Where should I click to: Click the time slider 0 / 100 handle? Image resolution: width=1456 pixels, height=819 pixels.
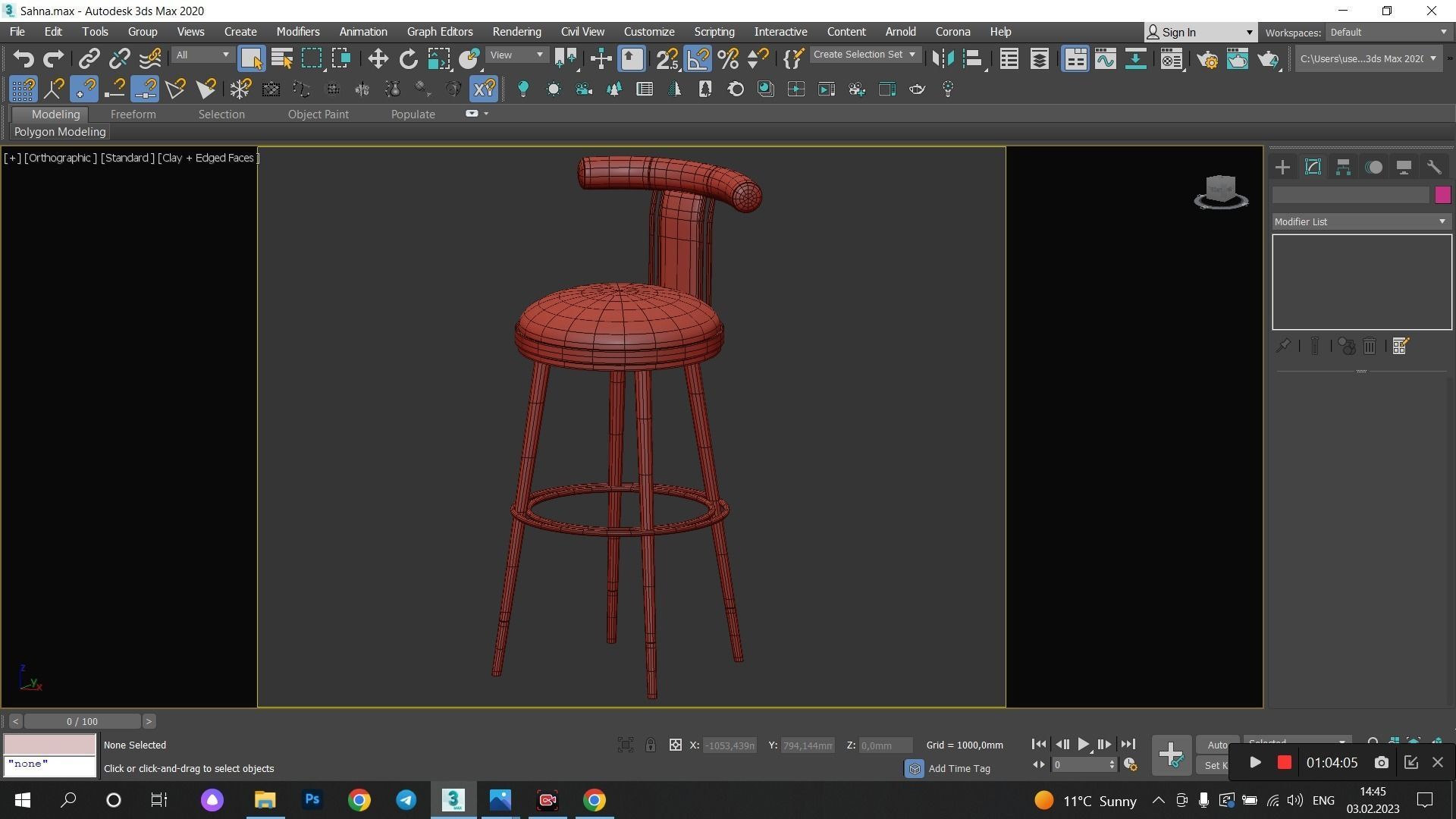point(82,721)
